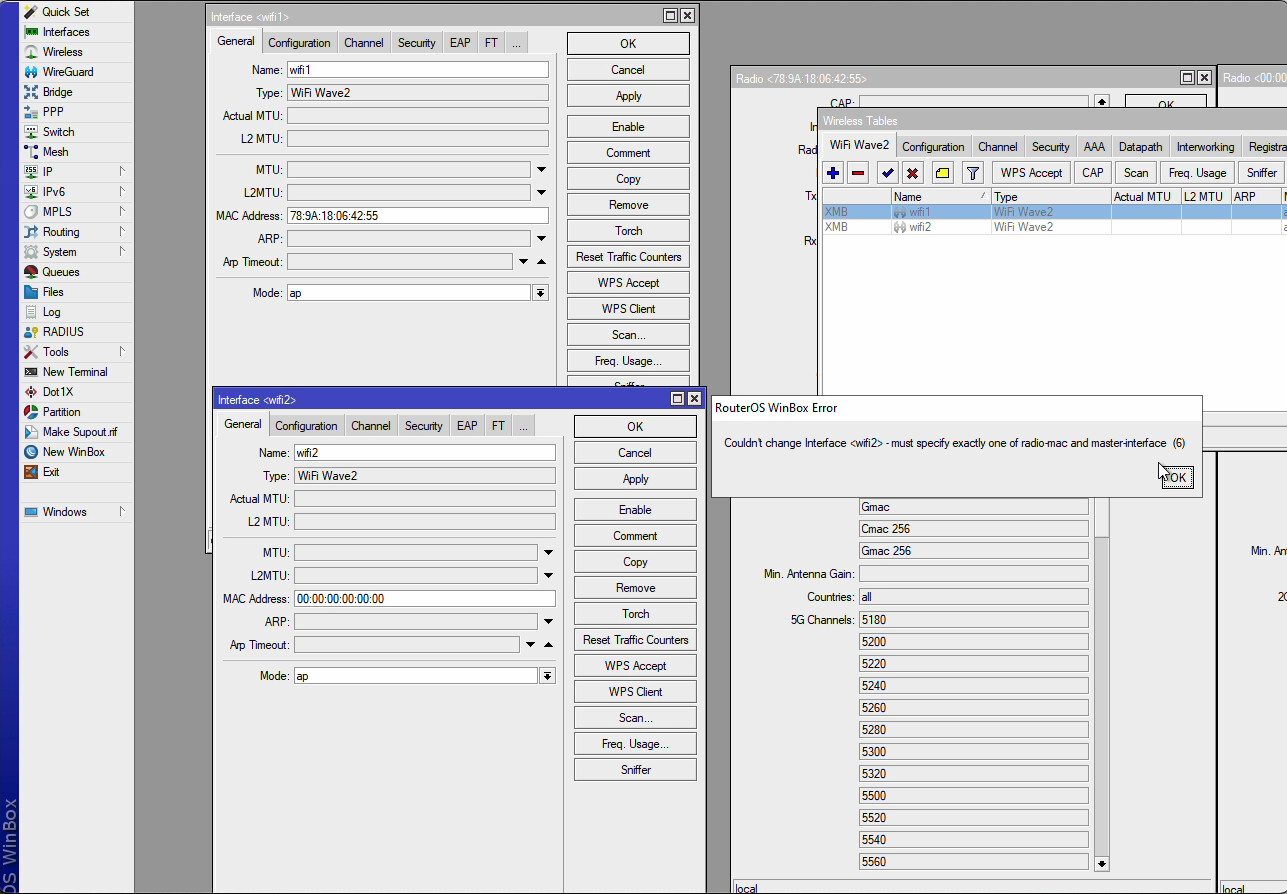Expand the IP submenu in the sidebar
This screenshot has width=1287, height=894.
(x=121, y=172)
